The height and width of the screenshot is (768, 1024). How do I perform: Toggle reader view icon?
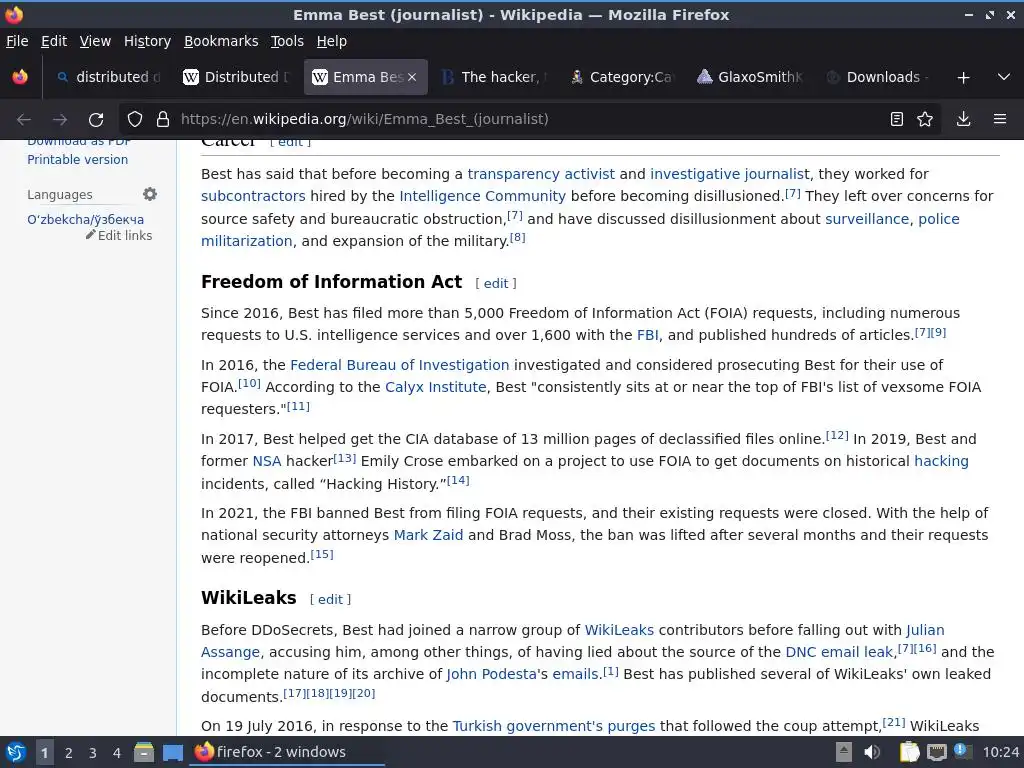(897, 119)
